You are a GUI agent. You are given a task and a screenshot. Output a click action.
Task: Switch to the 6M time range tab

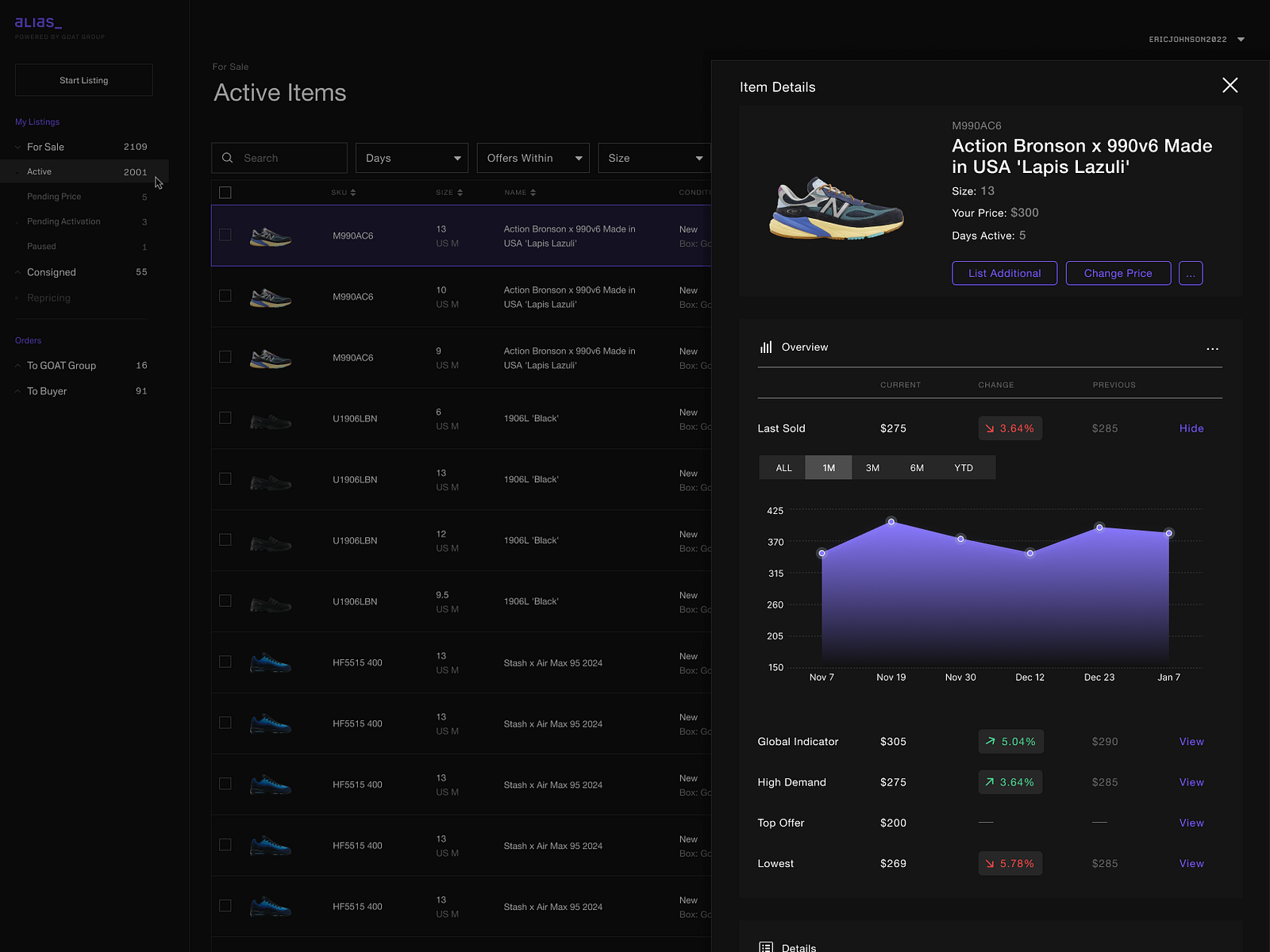click(917, 467)
